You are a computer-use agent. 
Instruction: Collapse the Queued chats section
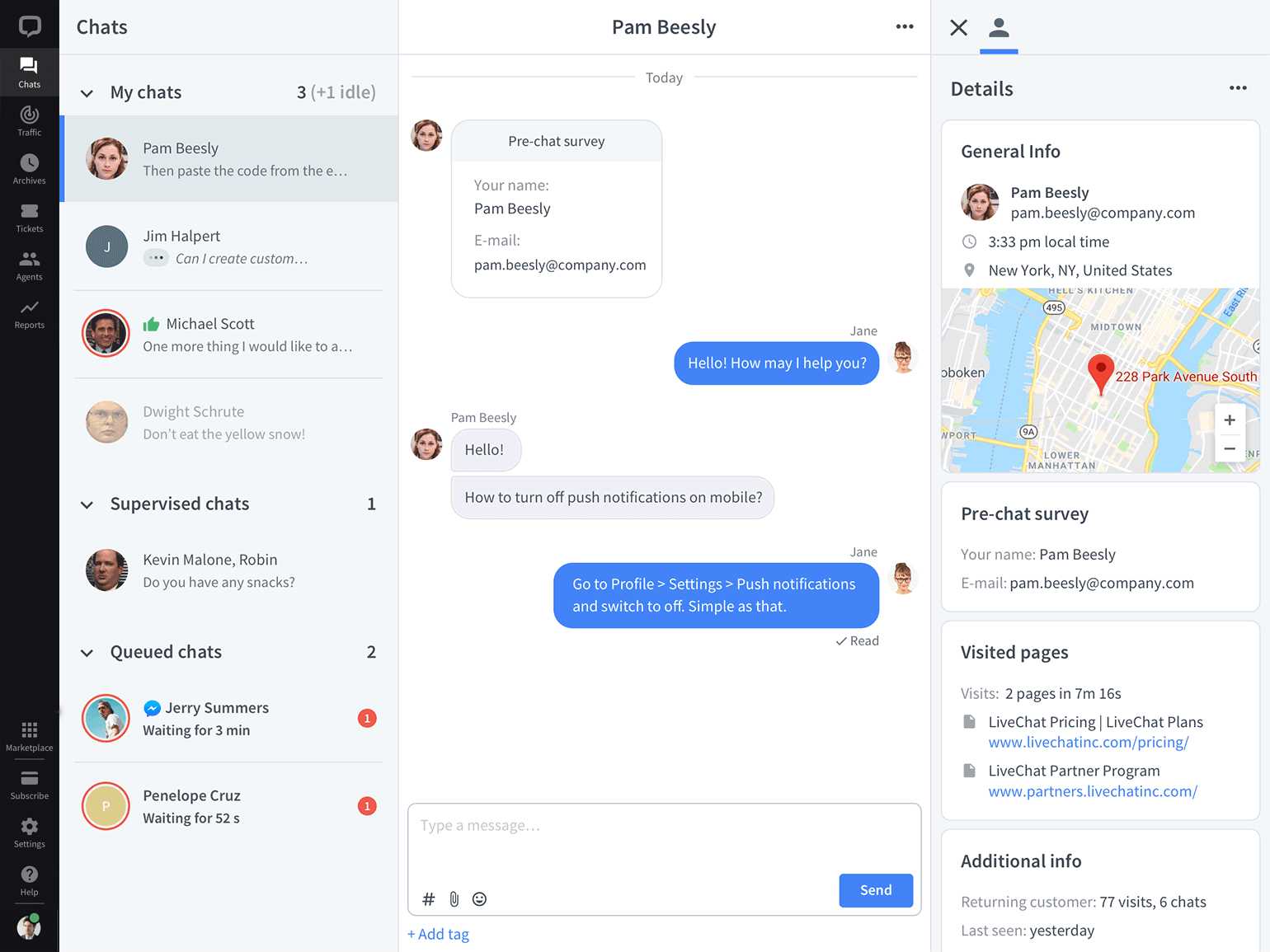pos(87,653)
